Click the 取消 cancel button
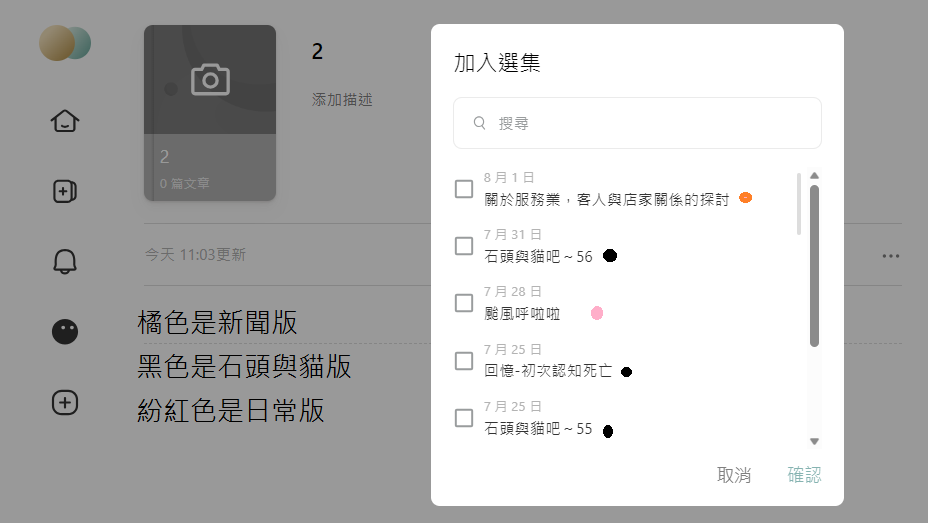Image resolution: width=928 pixels, height=523 pixels. 734,474
